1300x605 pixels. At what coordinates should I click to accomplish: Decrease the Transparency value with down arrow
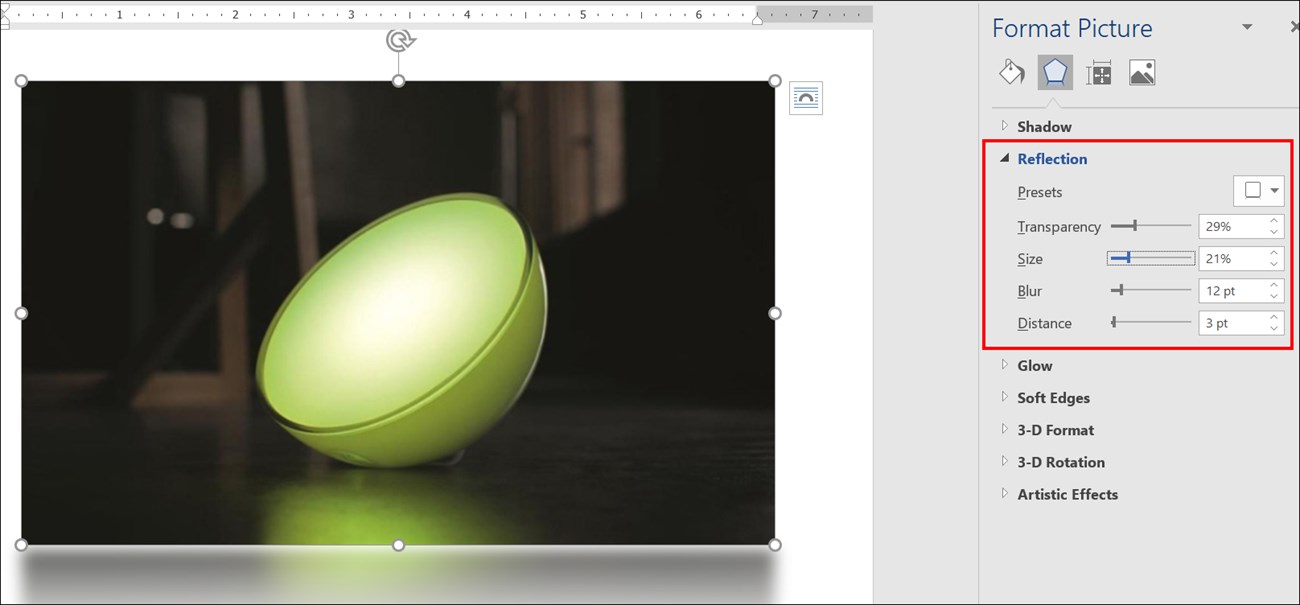click(x=1274, y=233)
